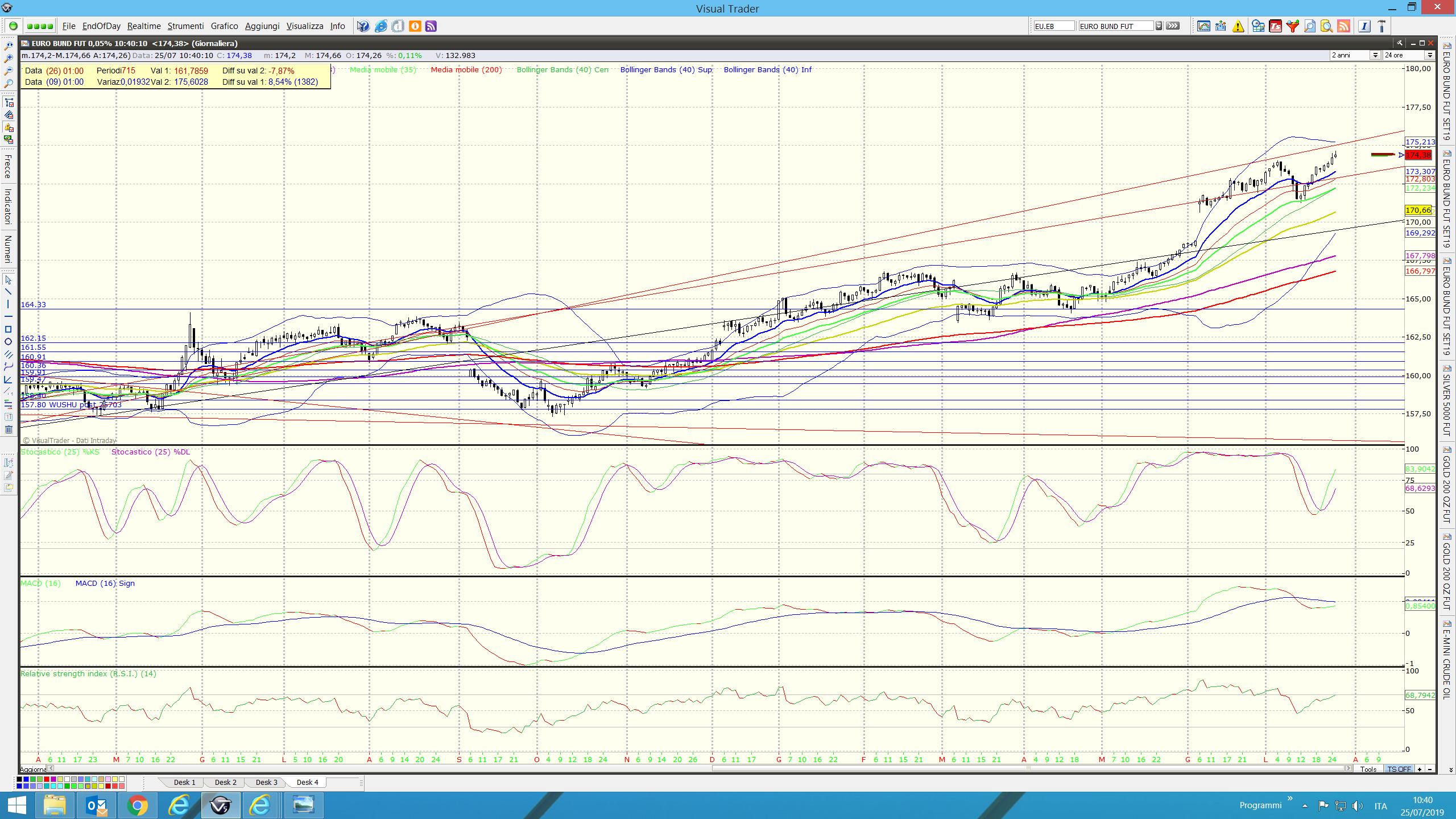Image resolution: width=1456 pixels, height=819 pixels.
Task: Toggle the green circle connection button
Action: click(13, 26)
